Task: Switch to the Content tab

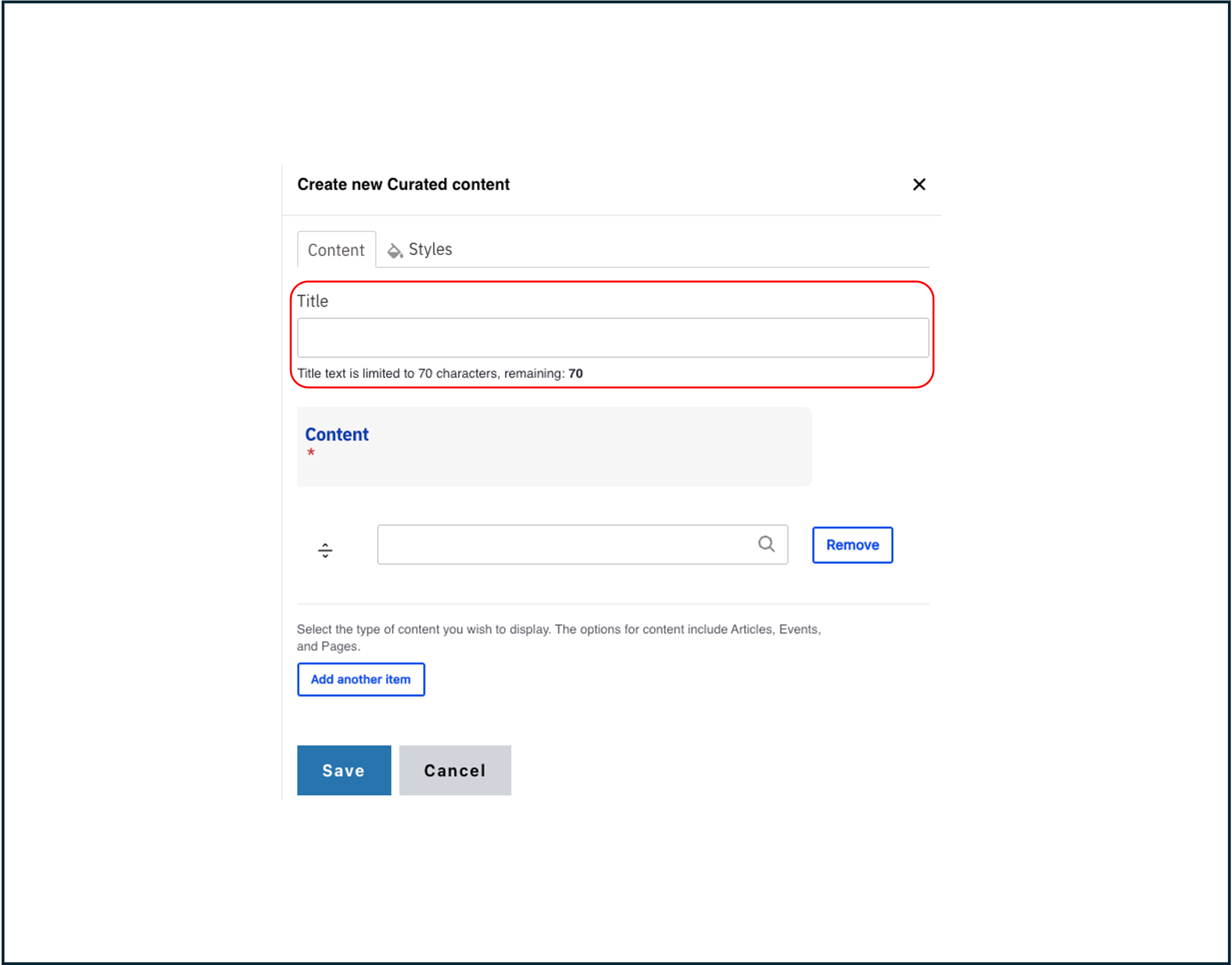Action: click(336, 250)
